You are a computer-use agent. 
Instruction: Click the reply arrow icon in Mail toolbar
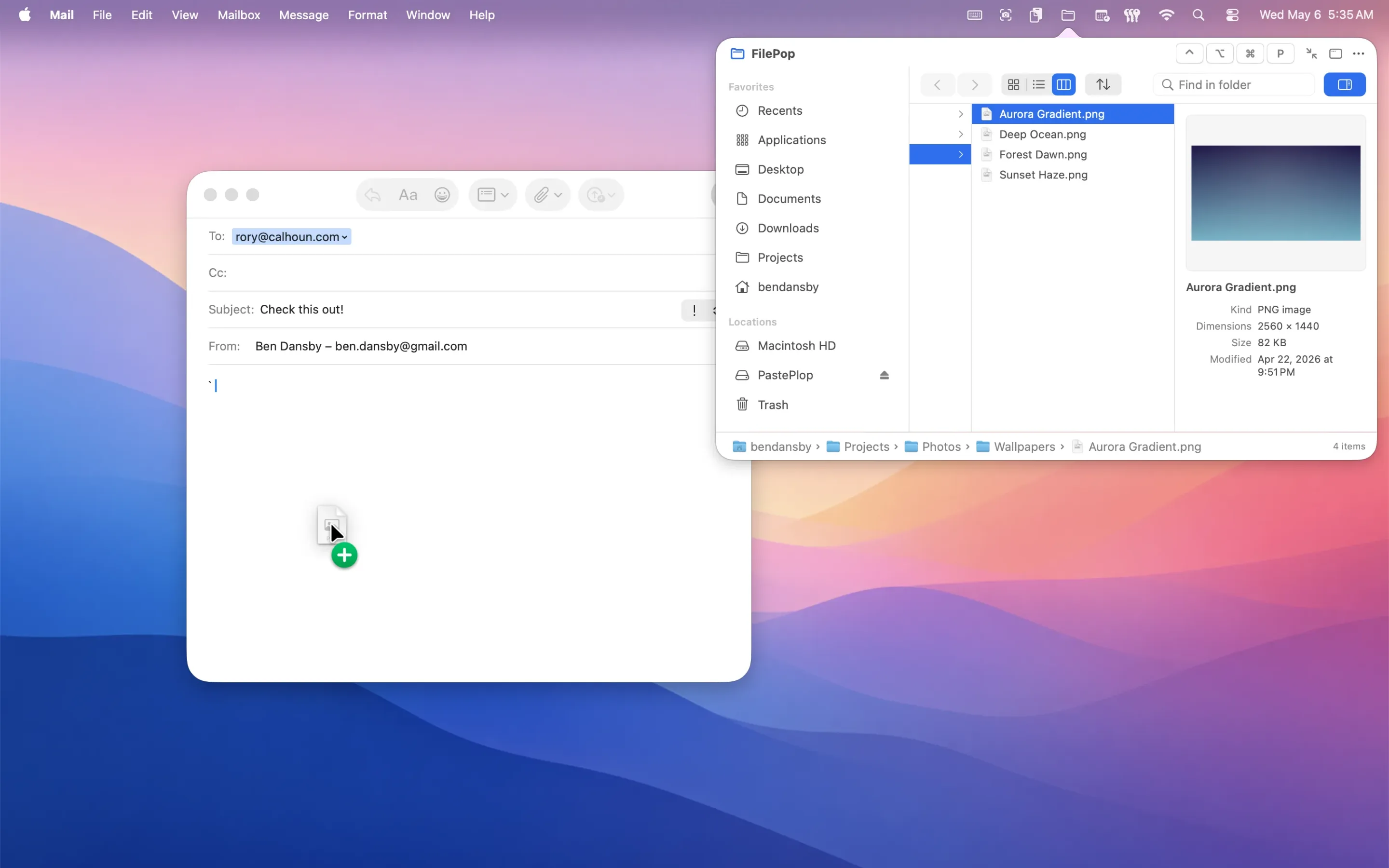click(x=372, y=195)
